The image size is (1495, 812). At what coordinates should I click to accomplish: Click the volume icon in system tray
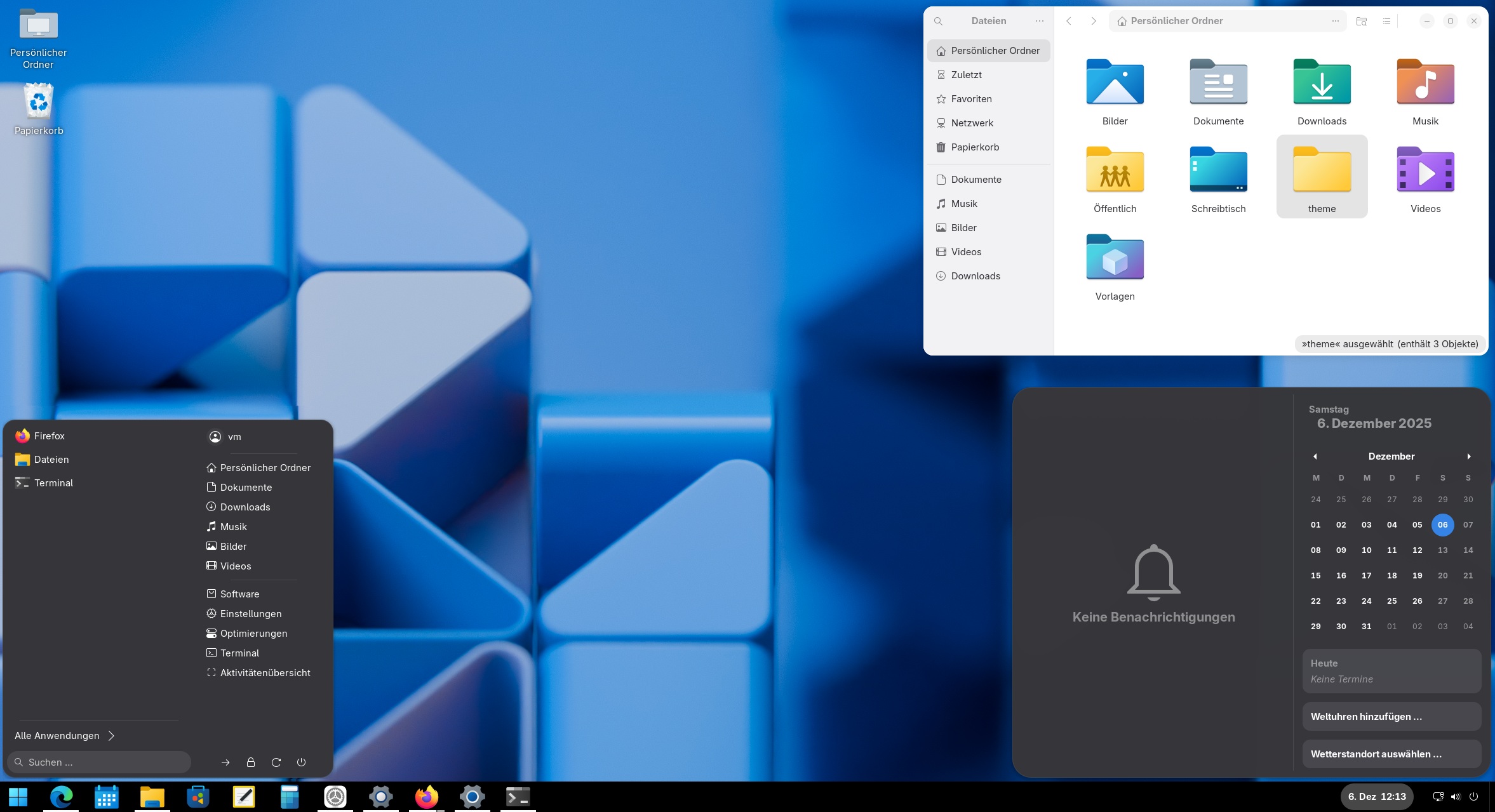point(1456,796)
